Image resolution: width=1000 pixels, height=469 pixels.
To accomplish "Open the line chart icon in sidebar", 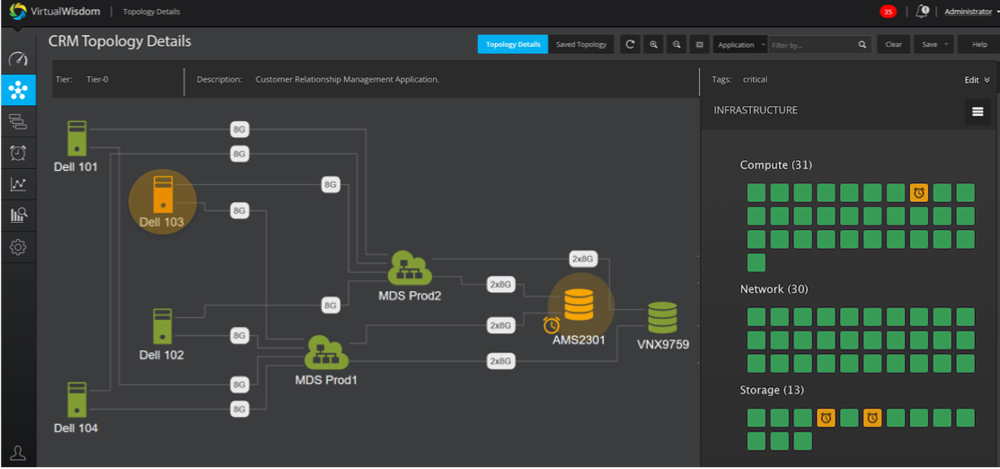I will point(18,184).
